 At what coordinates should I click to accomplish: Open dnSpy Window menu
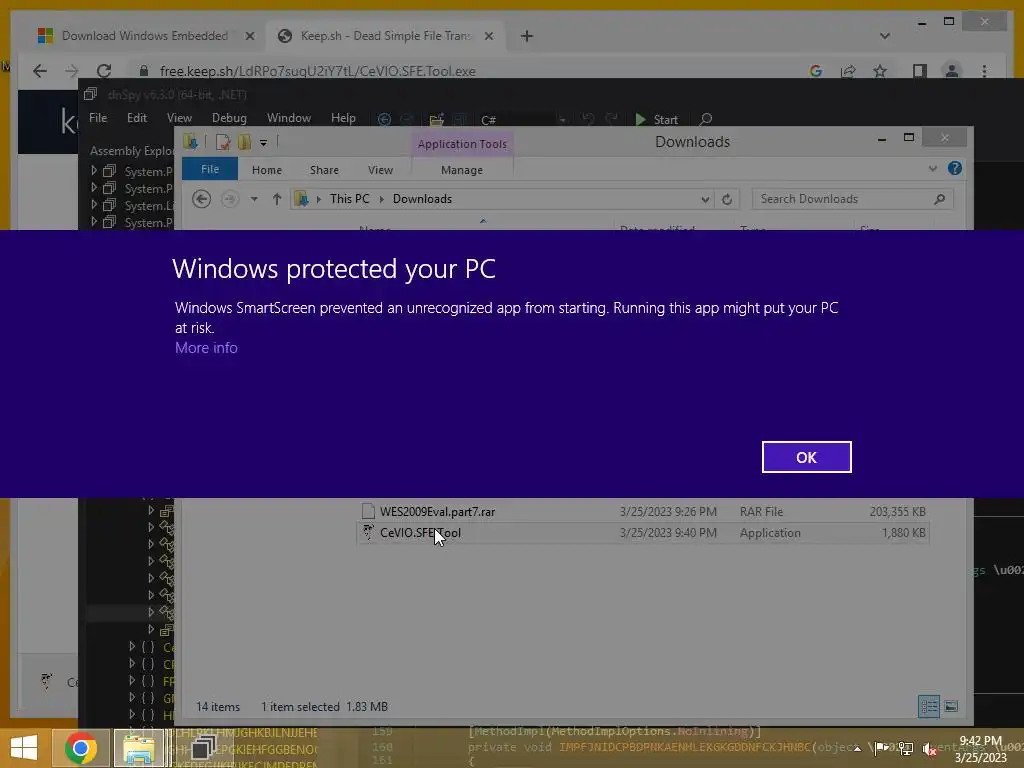pyautogui.click(x=289, y=118)
